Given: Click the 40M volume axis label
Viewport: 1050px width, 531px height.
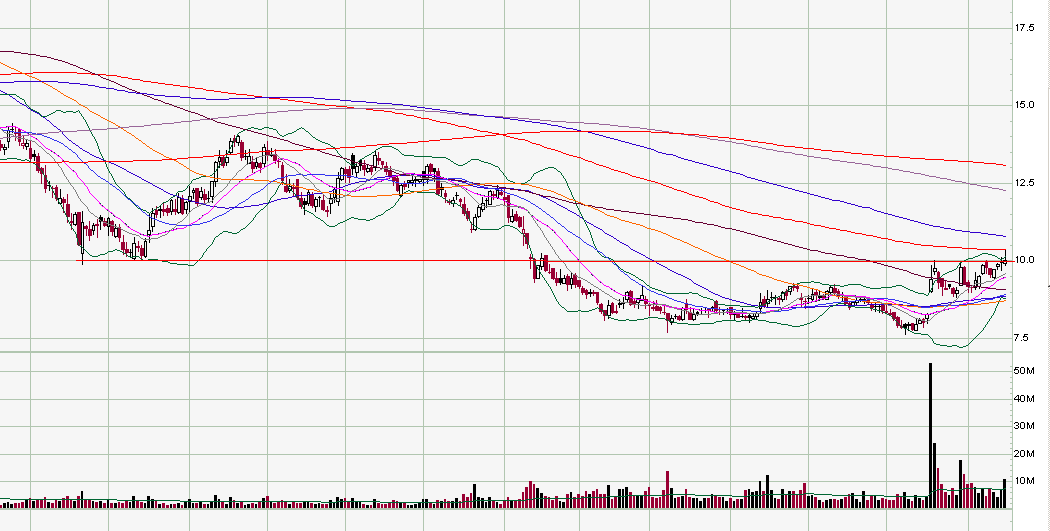Looking at the screenshot, I should pos(1026,399).
